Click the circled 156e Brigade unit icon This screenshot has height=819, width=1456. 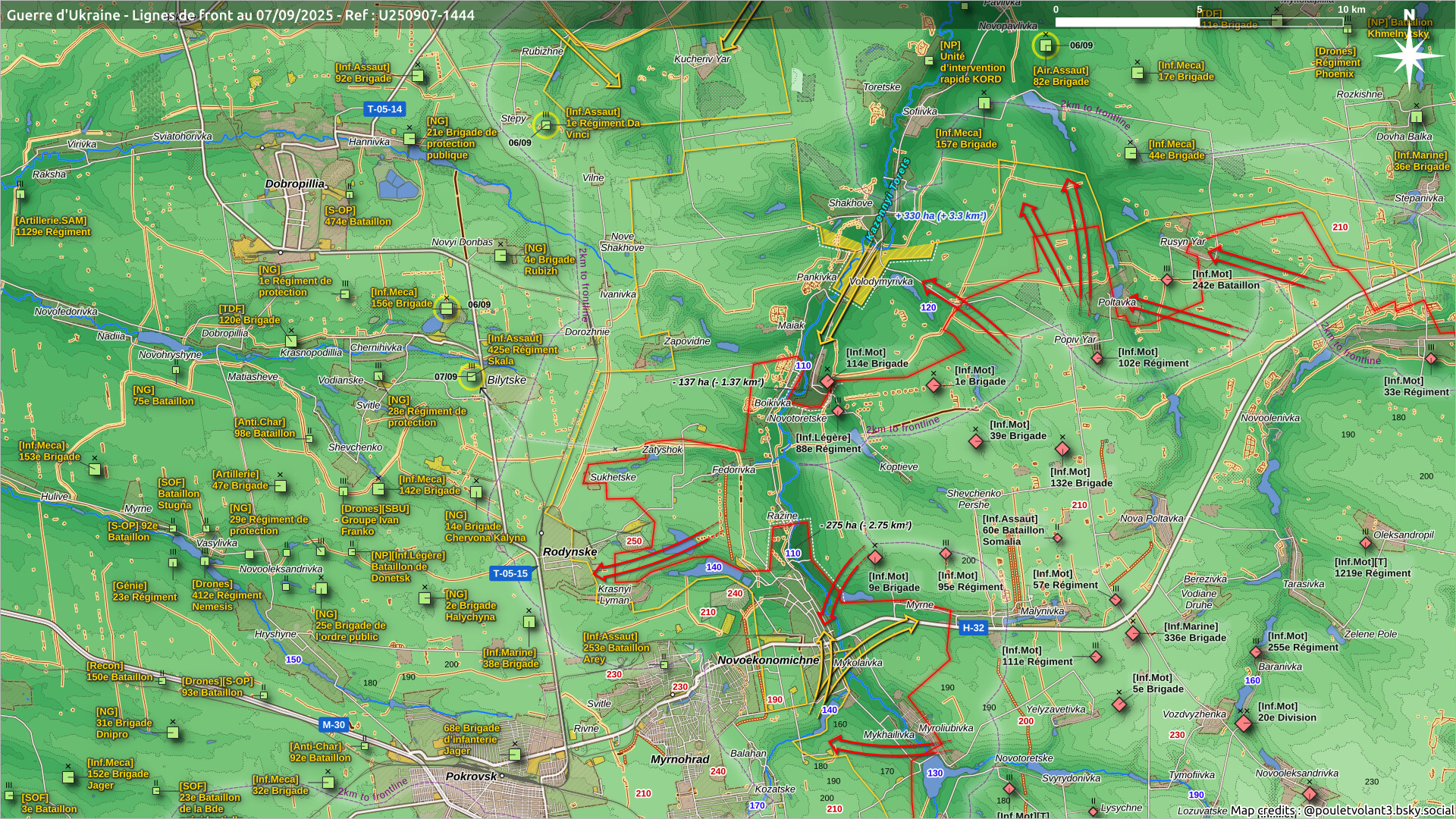(x=446, y=308)
